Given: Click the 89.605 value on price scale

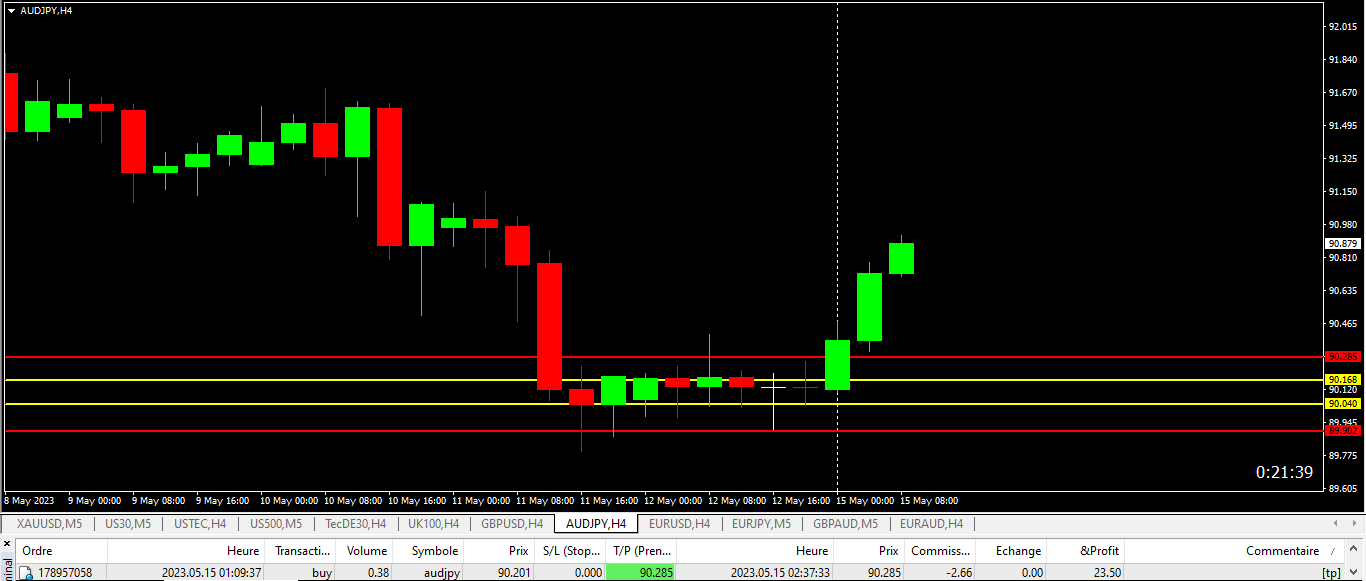Looking at the screenshot, I should (1342, 489).
